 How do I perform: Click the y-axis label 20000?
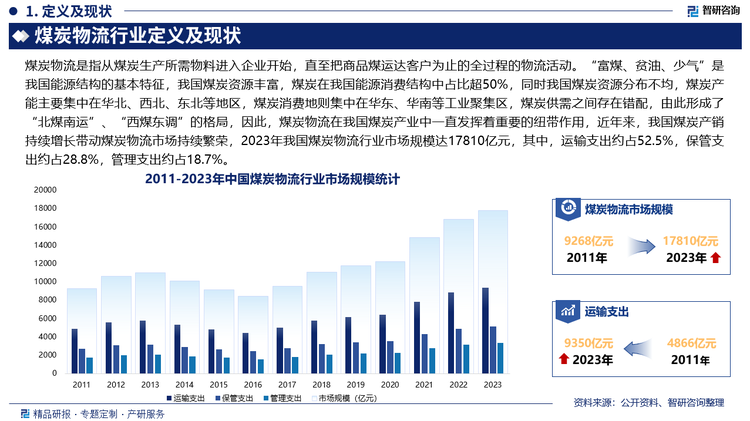[x=45, y=190]
